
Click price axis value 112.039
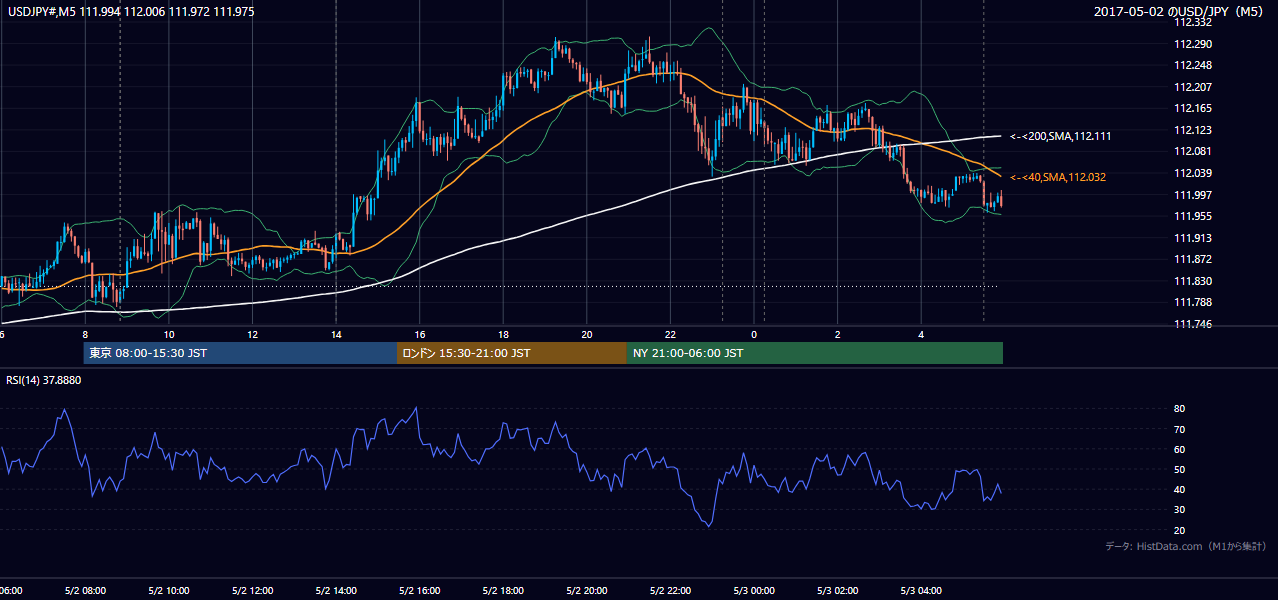click(x=1195, y=173)
